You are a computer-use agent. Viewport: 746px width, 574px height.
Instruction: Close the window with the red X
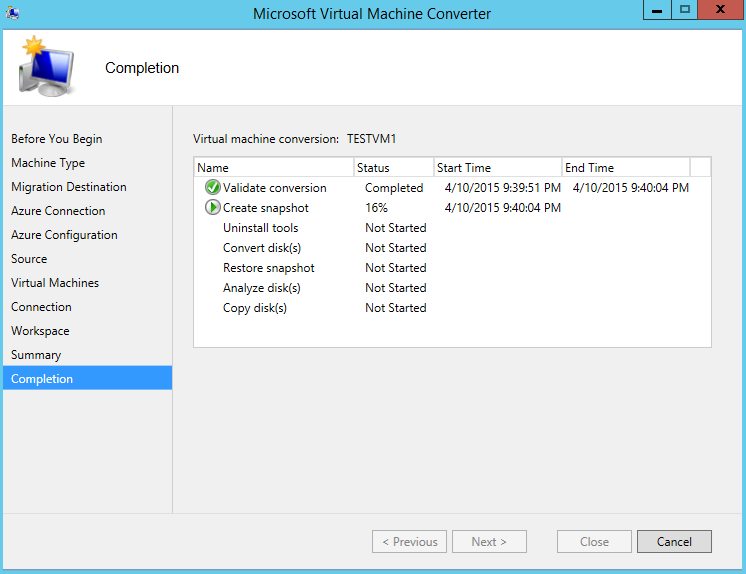[720, 10]
